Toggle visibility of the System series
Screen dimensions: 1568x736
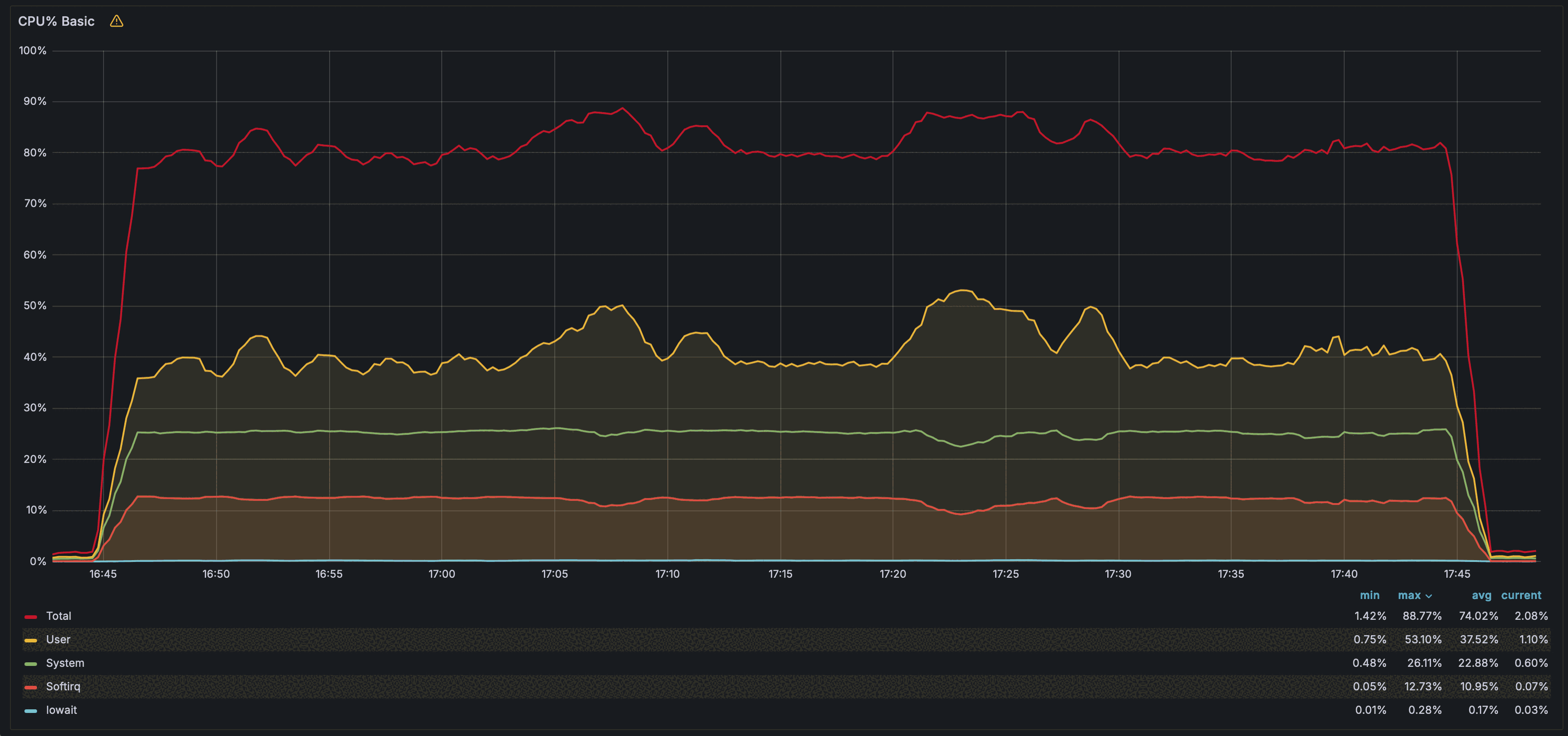pos(65,663)
